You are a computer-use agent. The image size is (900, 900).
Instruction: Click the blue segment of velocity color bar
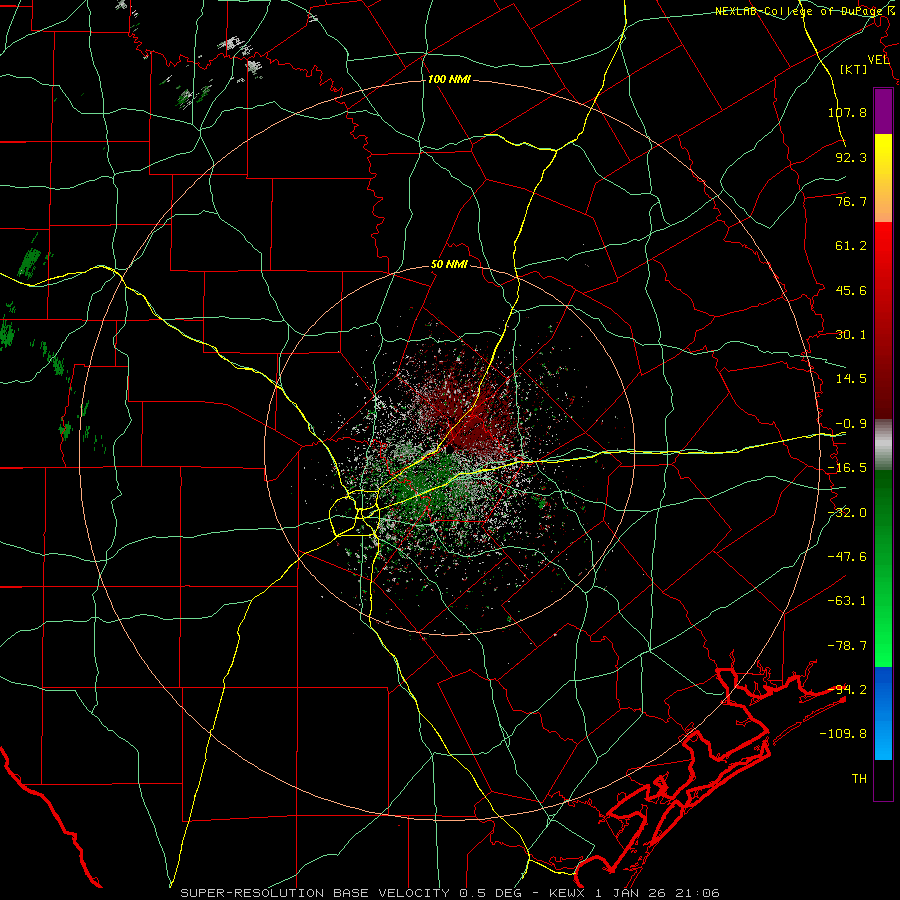pos(883,713)
